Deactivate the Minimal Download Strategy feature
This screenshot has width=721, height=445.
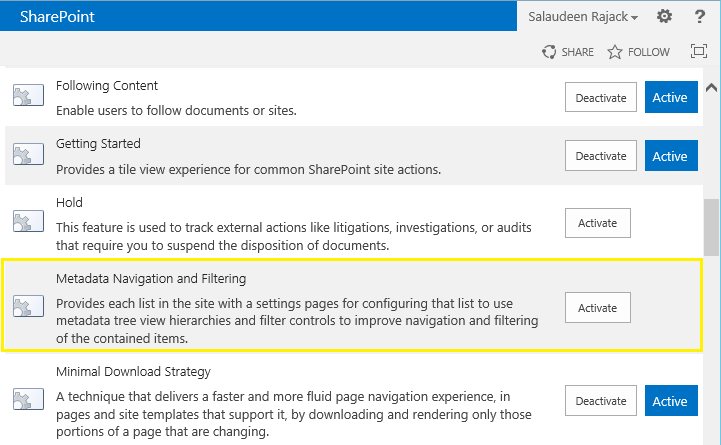coord(600,401)
